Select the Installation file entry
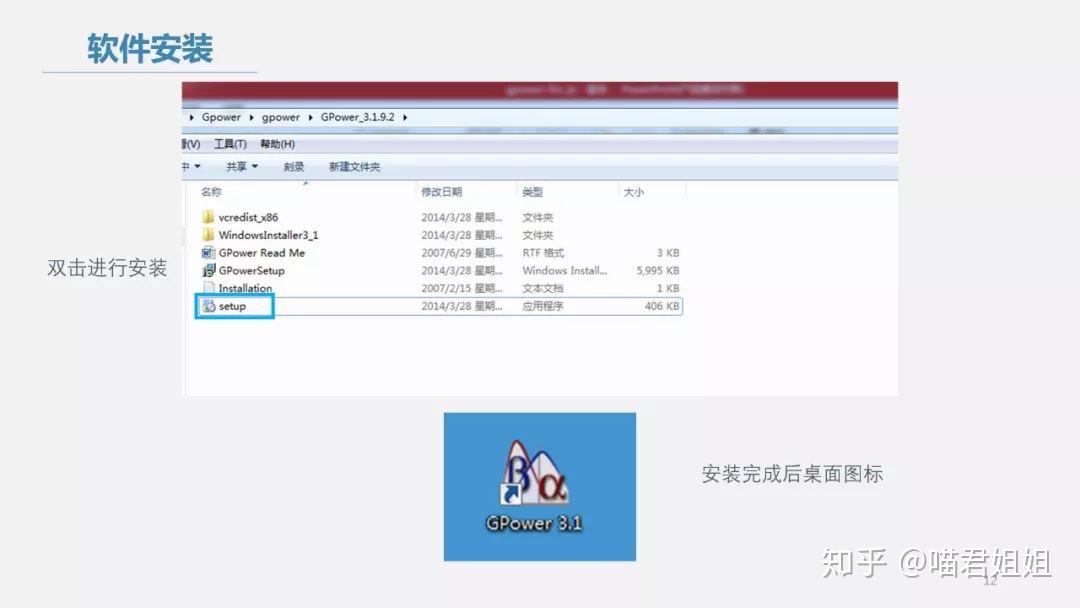 (247, 288)
